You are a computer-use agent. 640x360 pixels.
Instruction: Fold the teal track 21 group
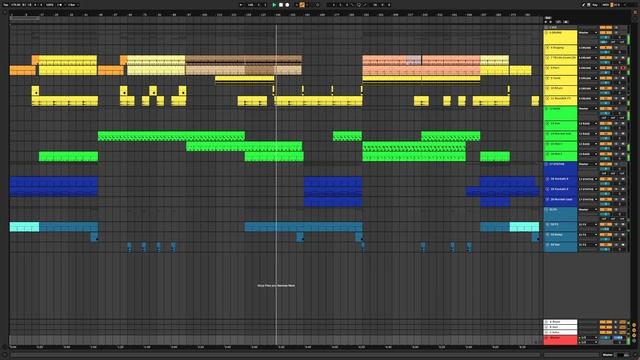pyautogui.click(x=547, y=209)
